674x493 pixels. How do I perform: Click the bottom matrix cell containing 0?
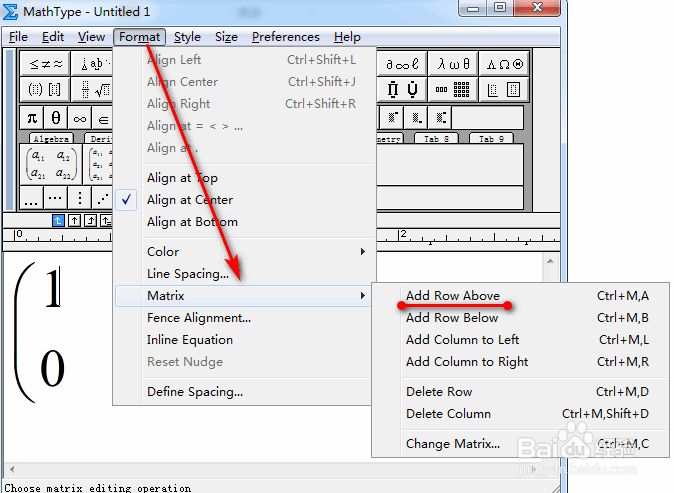pos(53,368)
